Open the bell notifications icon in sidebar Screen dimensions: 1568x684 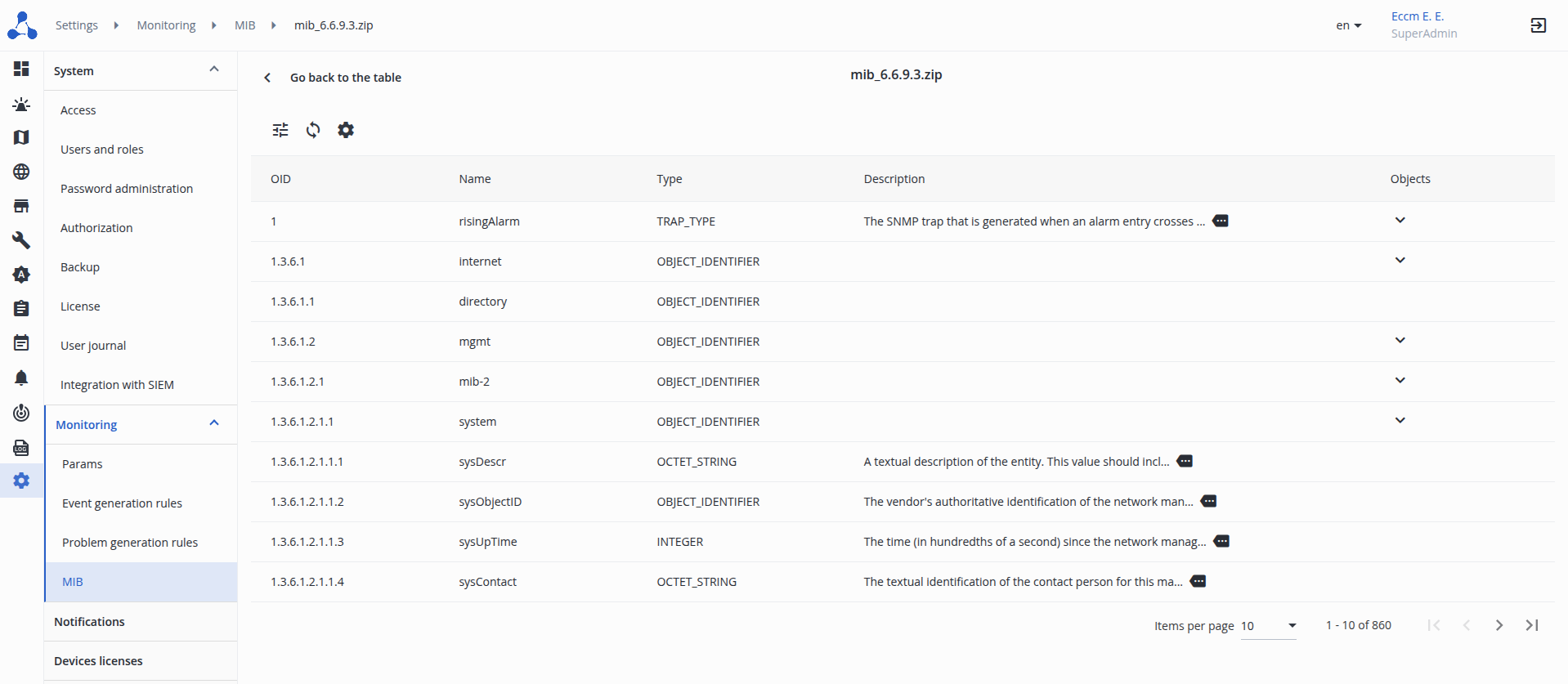click(21, 378)
